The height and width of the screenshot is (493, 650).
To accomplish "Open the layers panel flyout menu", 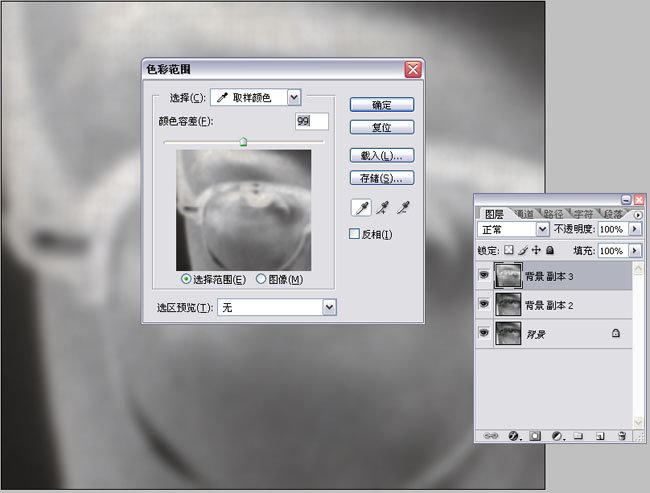I will [638, 215].
